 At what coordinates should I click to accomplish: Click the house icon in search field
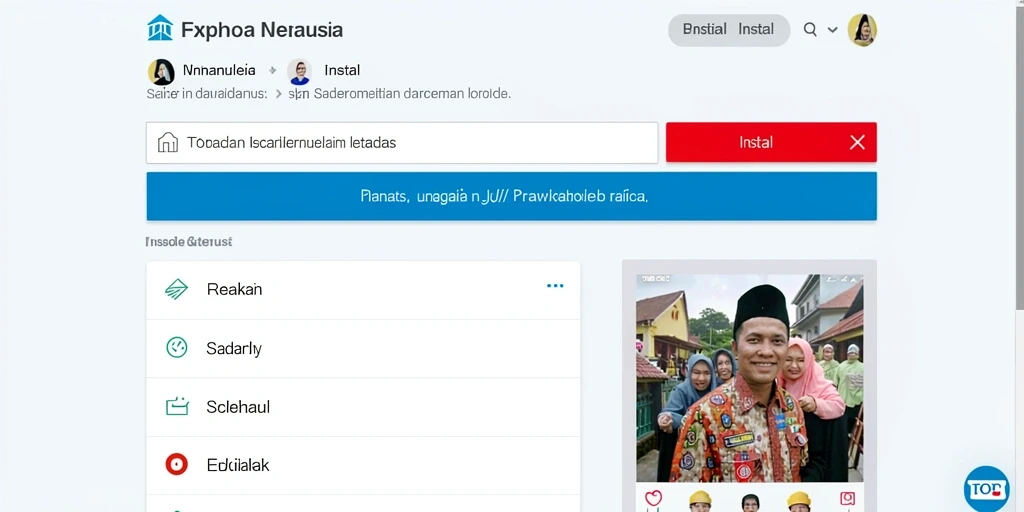pyautogui.click(x=168, y=142)
